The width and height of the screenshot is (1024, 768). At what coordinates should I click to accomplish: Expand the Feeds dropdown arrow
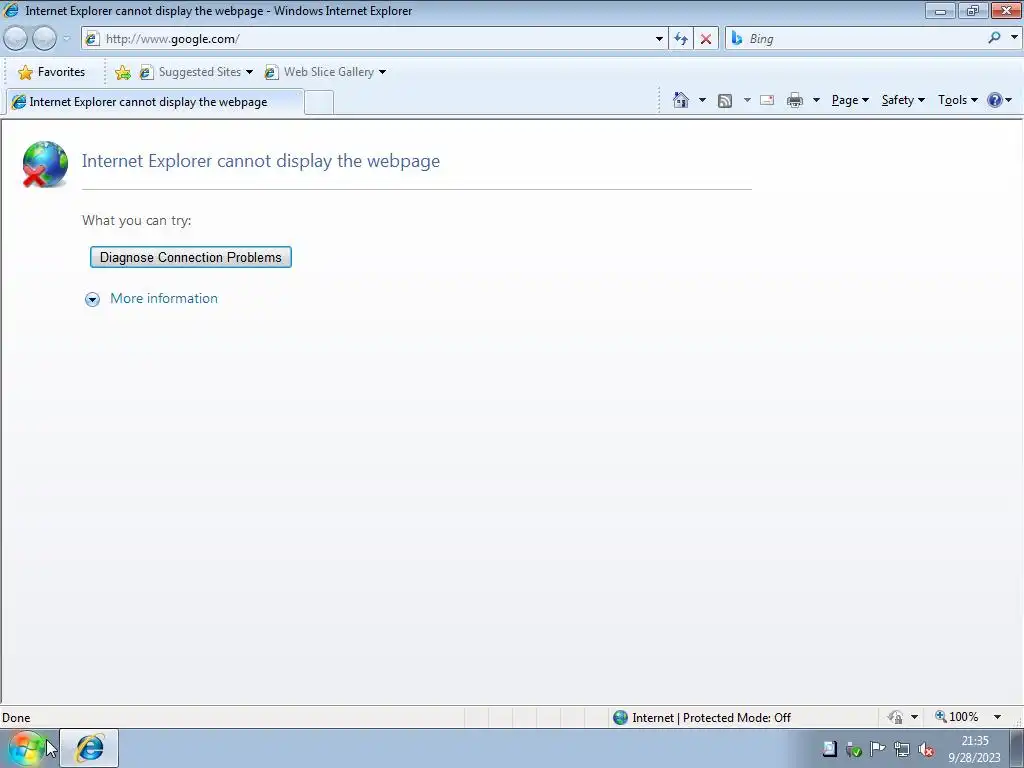click(746, 100)
